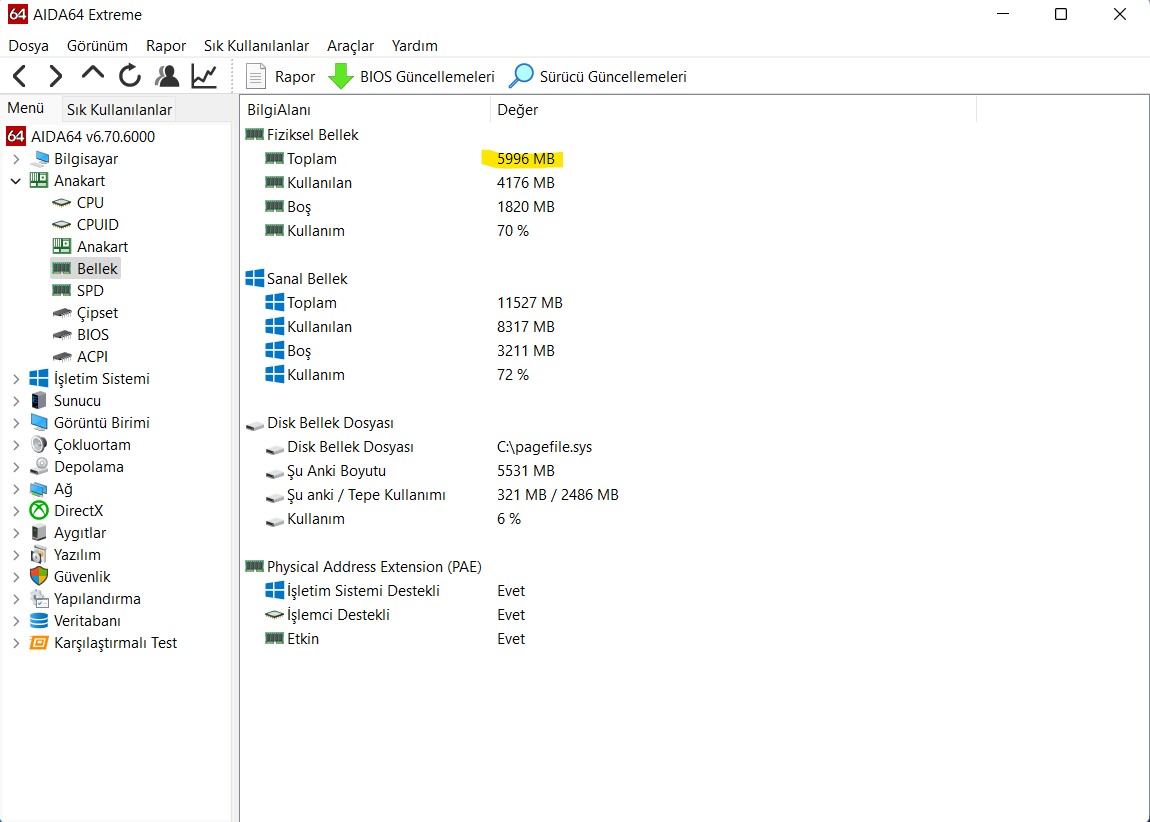This screenshot has height=822, width=1150.
Task: Select the highlighted 5996 MB value
Action: (x=525, y=158)
